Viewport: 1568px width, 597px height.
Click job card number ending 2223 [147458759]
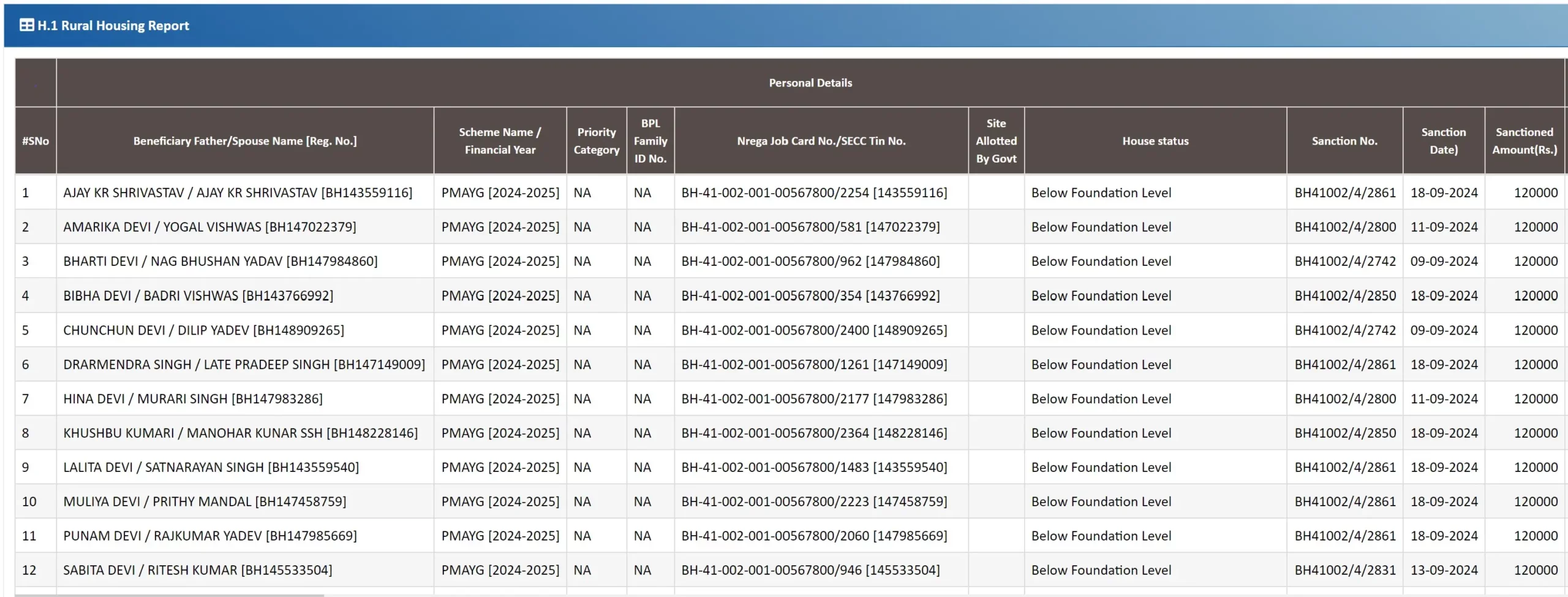tap(814, 501)
